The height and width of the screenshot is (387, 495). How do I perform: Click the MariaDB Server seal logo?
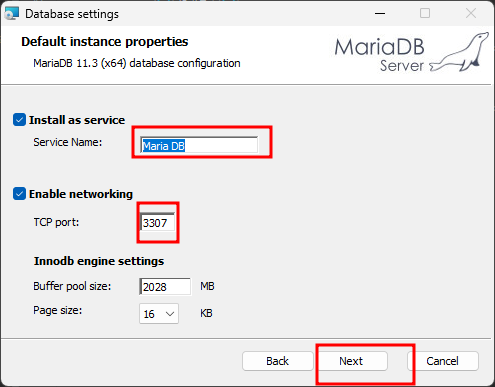coord(459,52)
